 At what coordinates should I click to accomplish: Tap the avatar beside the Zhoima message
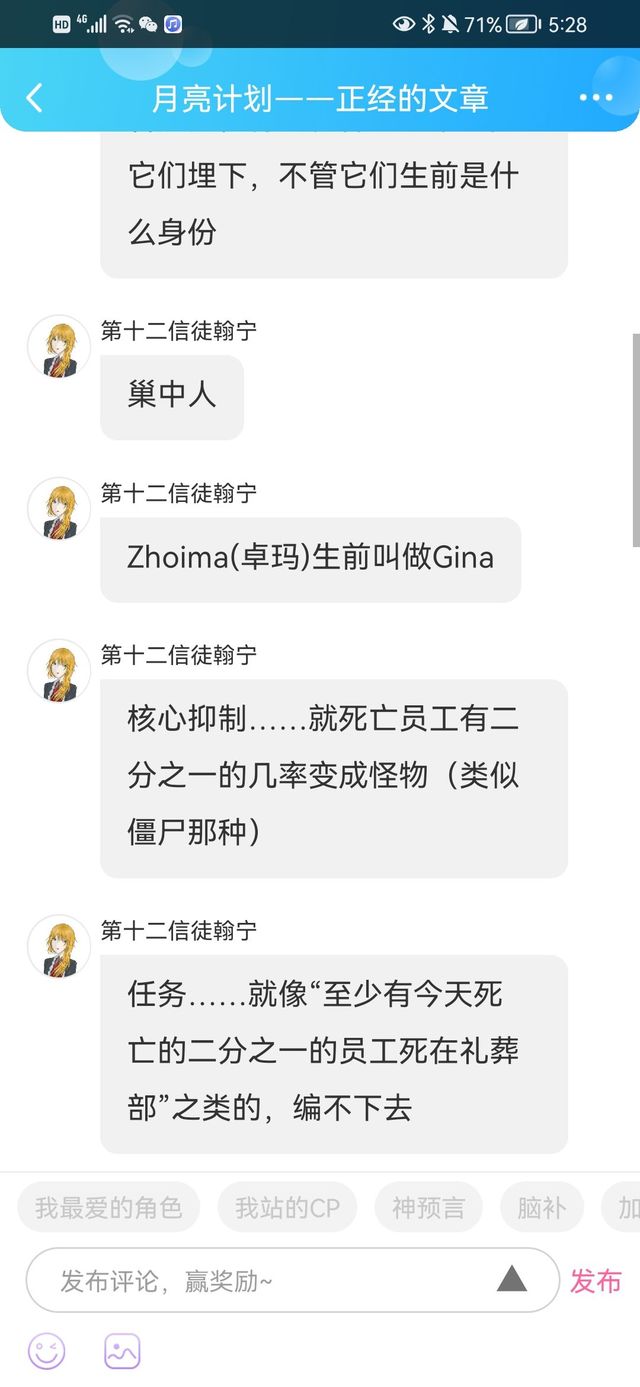pos(59,508)
